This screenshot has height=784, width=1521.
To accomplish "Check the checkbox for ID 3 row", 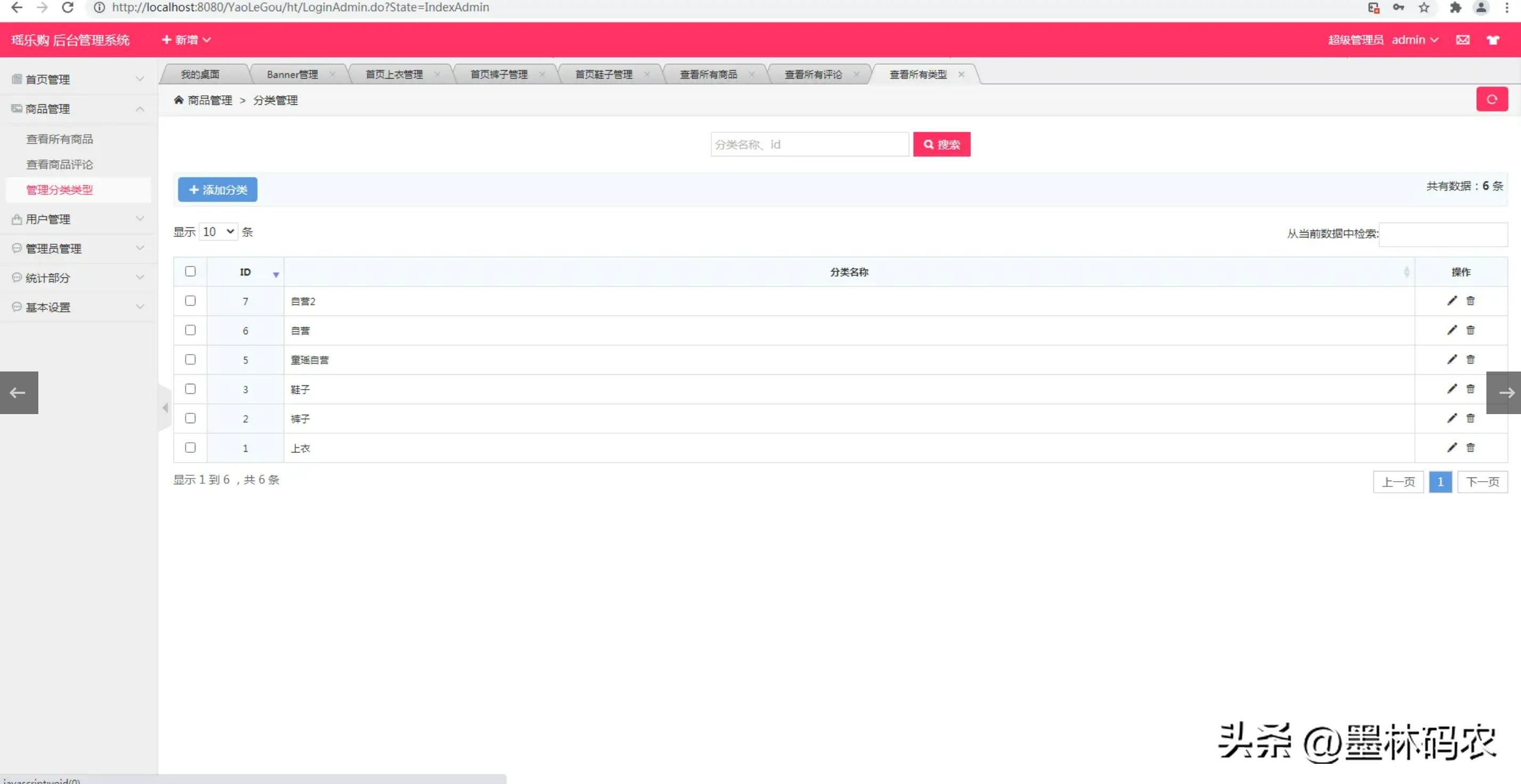I will click(x=190, y=389).
